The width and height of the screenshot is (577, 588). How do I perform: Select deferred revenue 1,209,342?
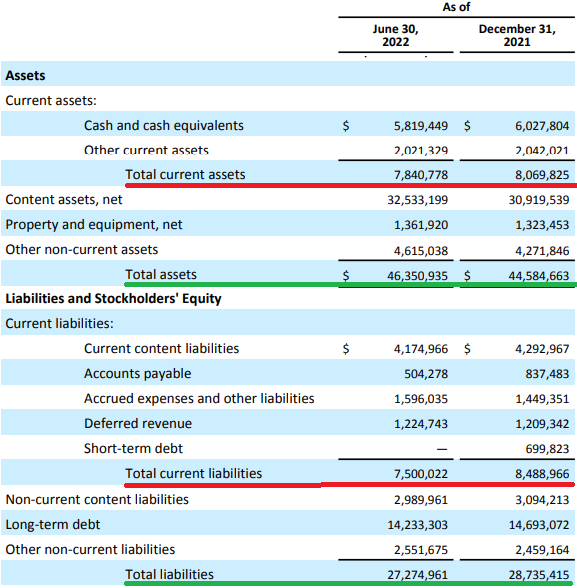(x=542, y=424)
